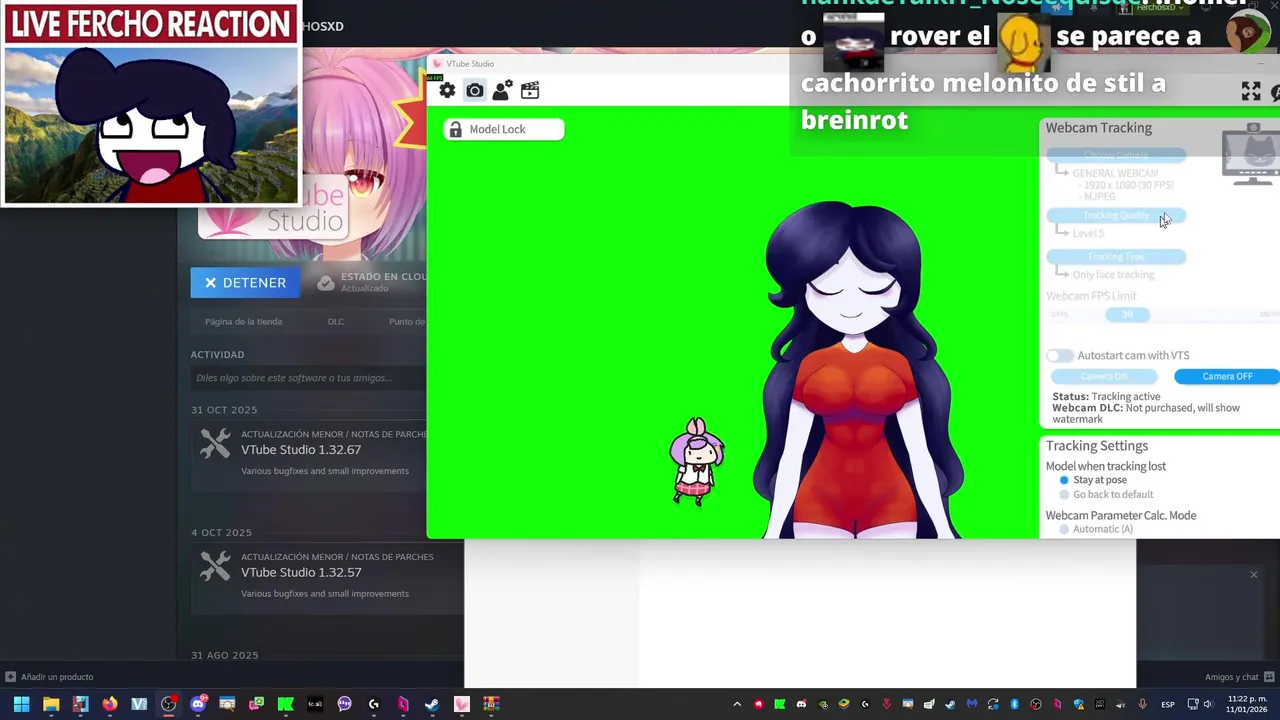The height and width of the screenshot is (720, 1280).
Task: Open the green Kick app in the taskbar
Action: coord(286,704)
